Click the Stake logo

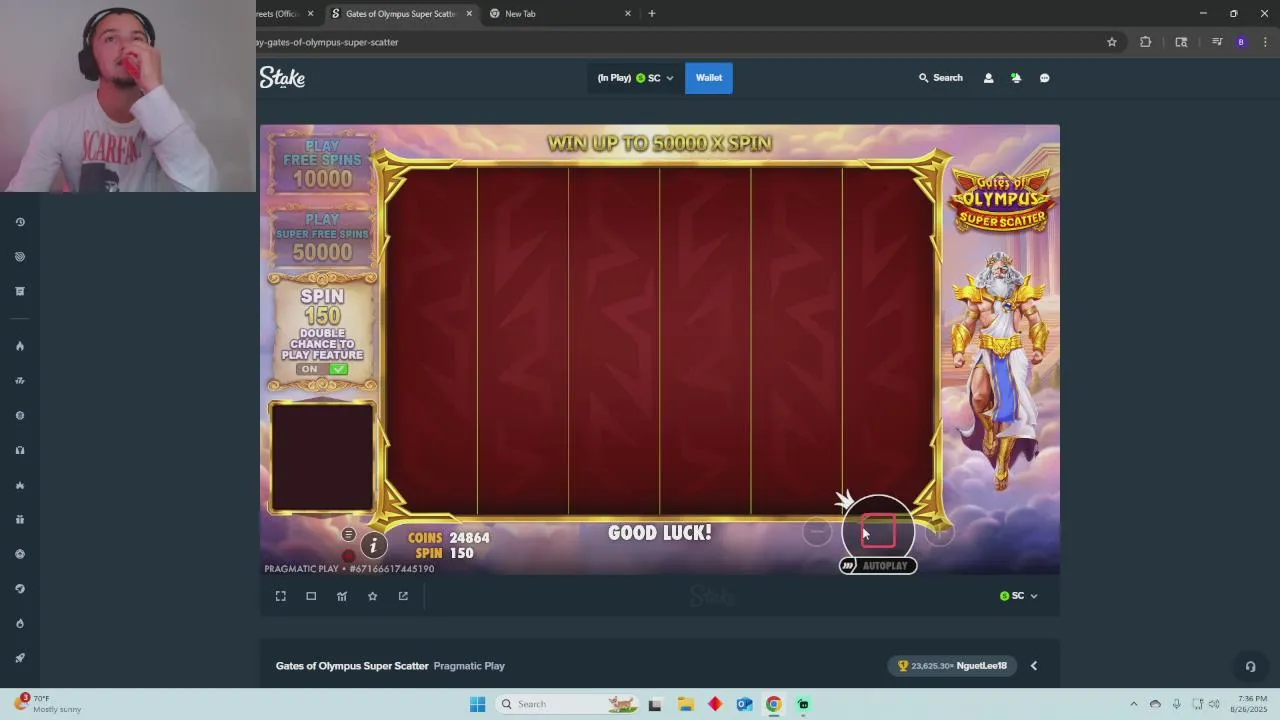pos(282,78)
